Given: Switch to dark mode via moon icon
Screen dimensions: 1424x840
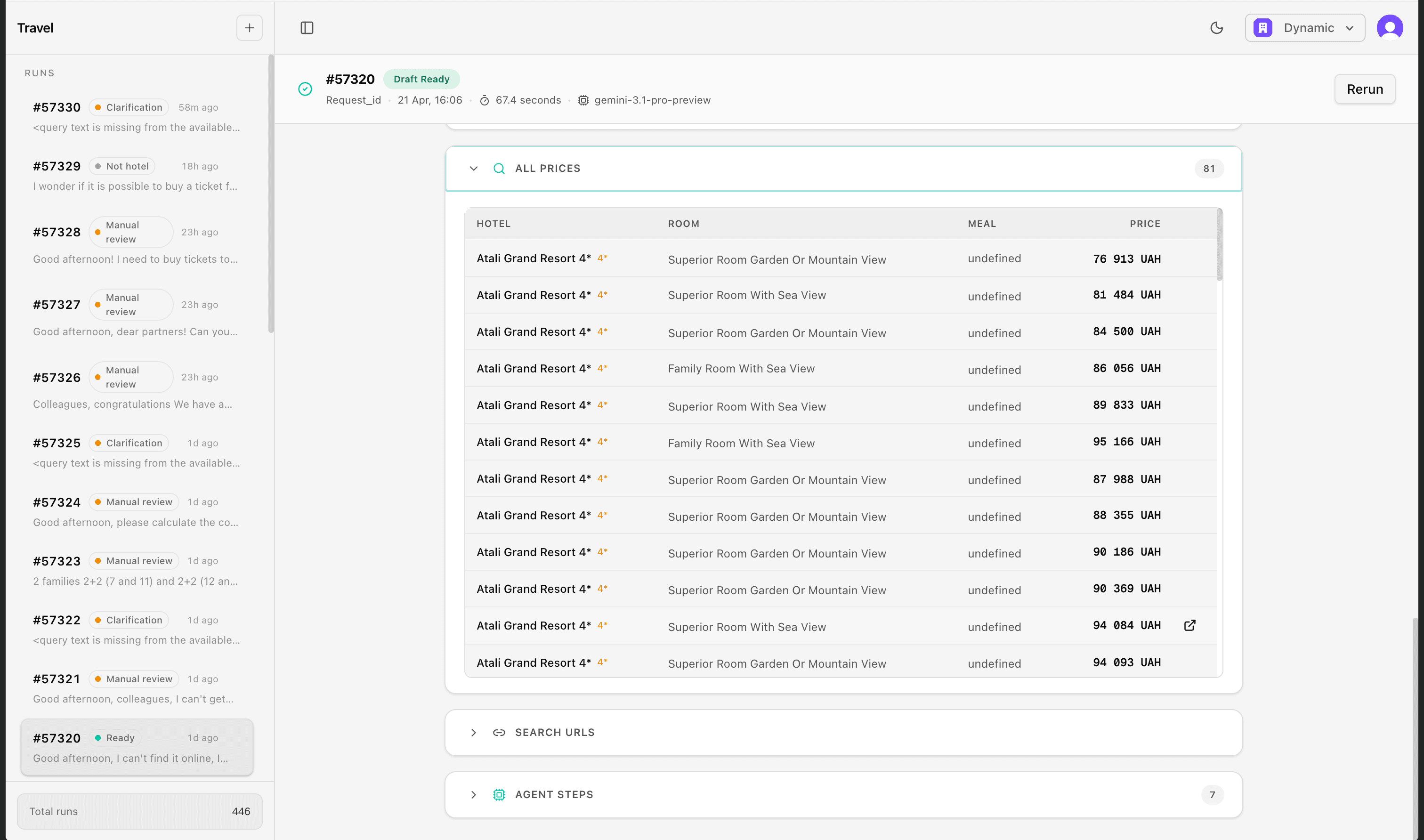Looking at the screenshot, I should coord(1217,27).
